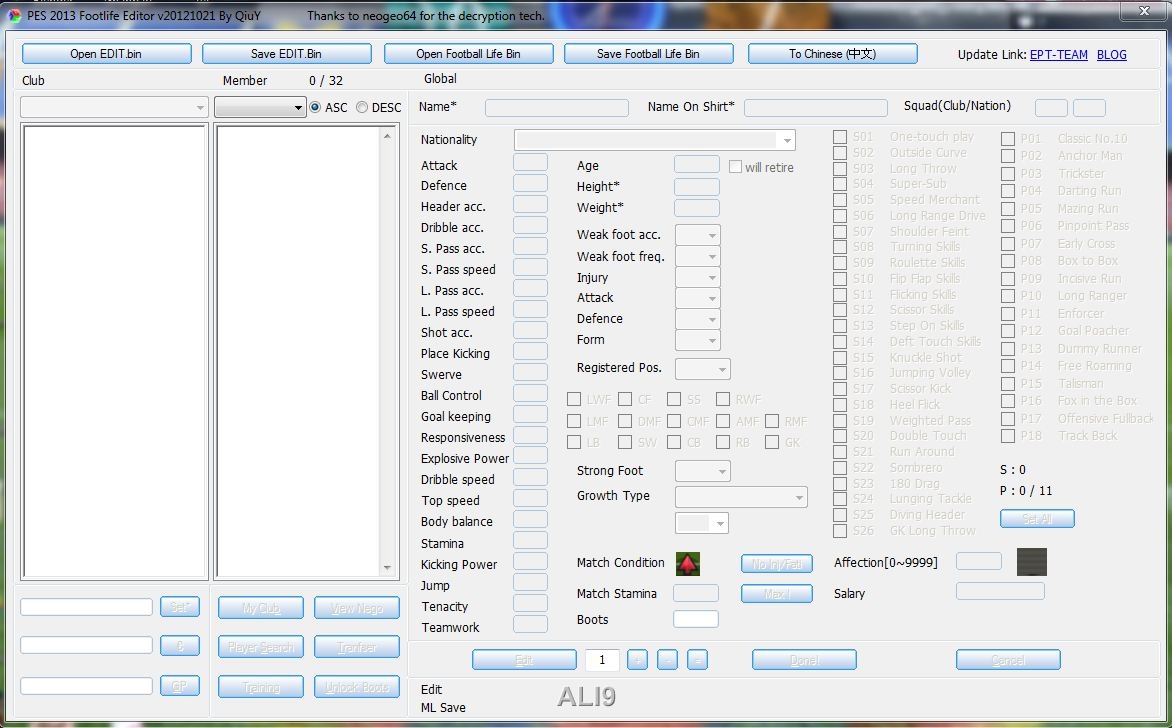Screen dimensions: 1172x728
Task: Click the Player Search button
Action: (x=261, y=647)
